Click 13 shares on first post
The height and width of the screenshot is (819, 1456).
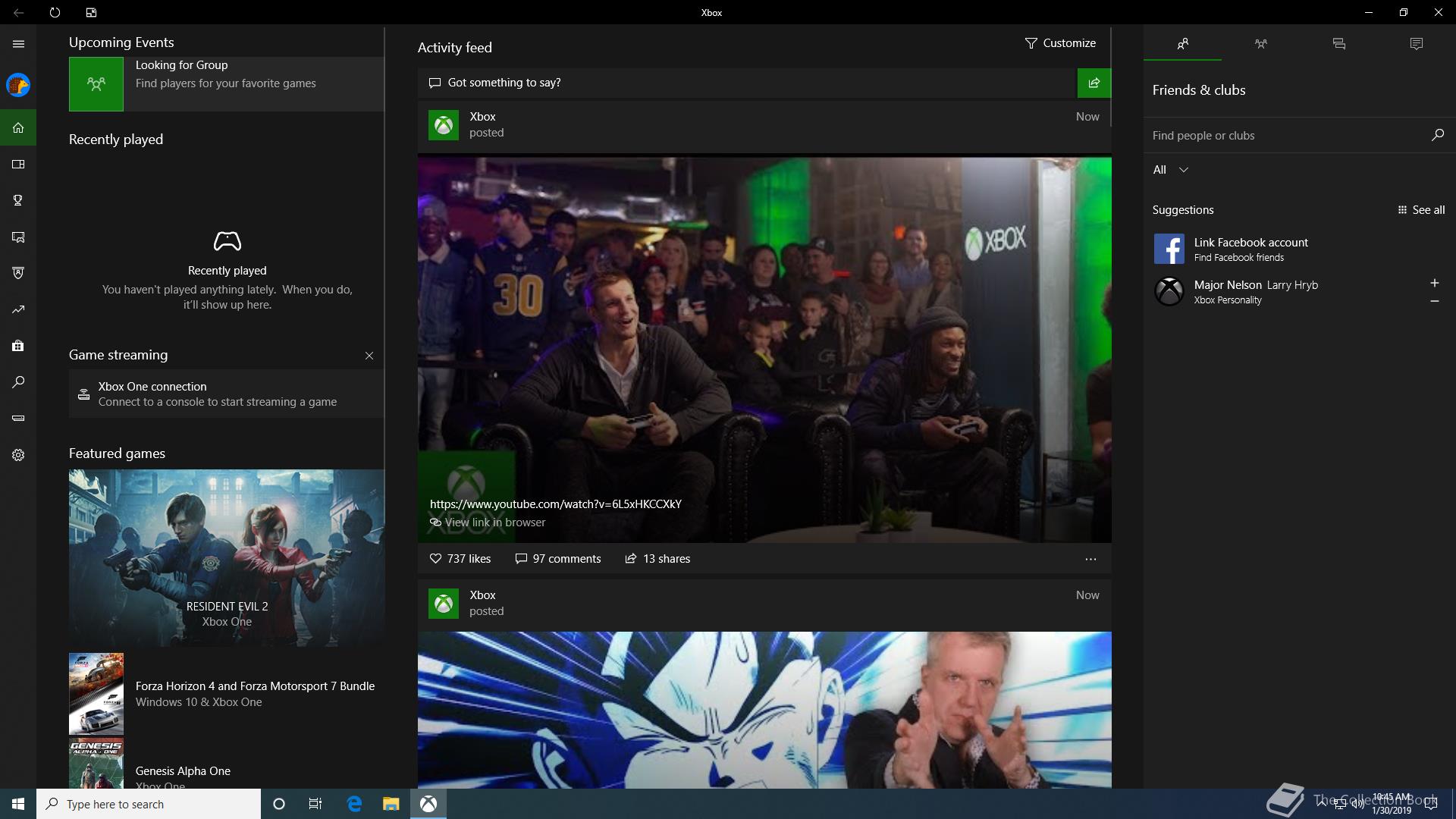[x=657, y=559]
